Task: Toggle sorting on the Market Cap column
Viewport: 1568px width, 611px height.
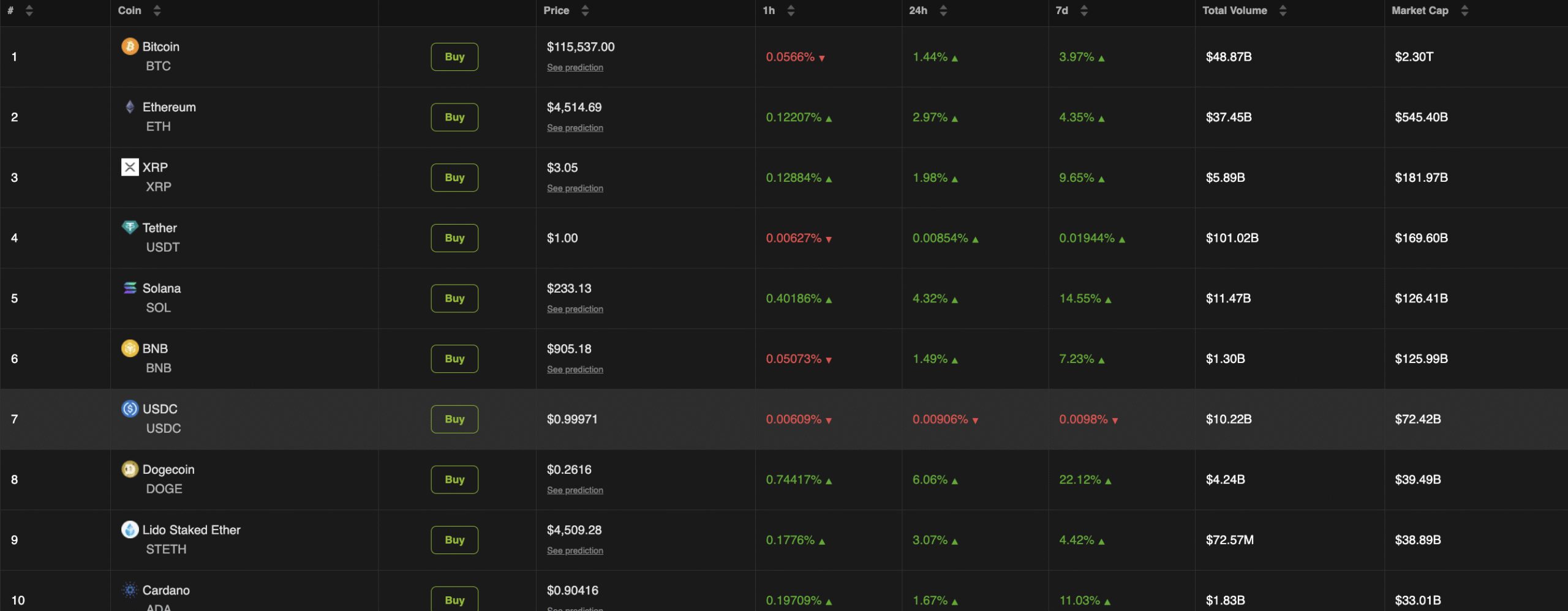Action: tap(1464, 10)
